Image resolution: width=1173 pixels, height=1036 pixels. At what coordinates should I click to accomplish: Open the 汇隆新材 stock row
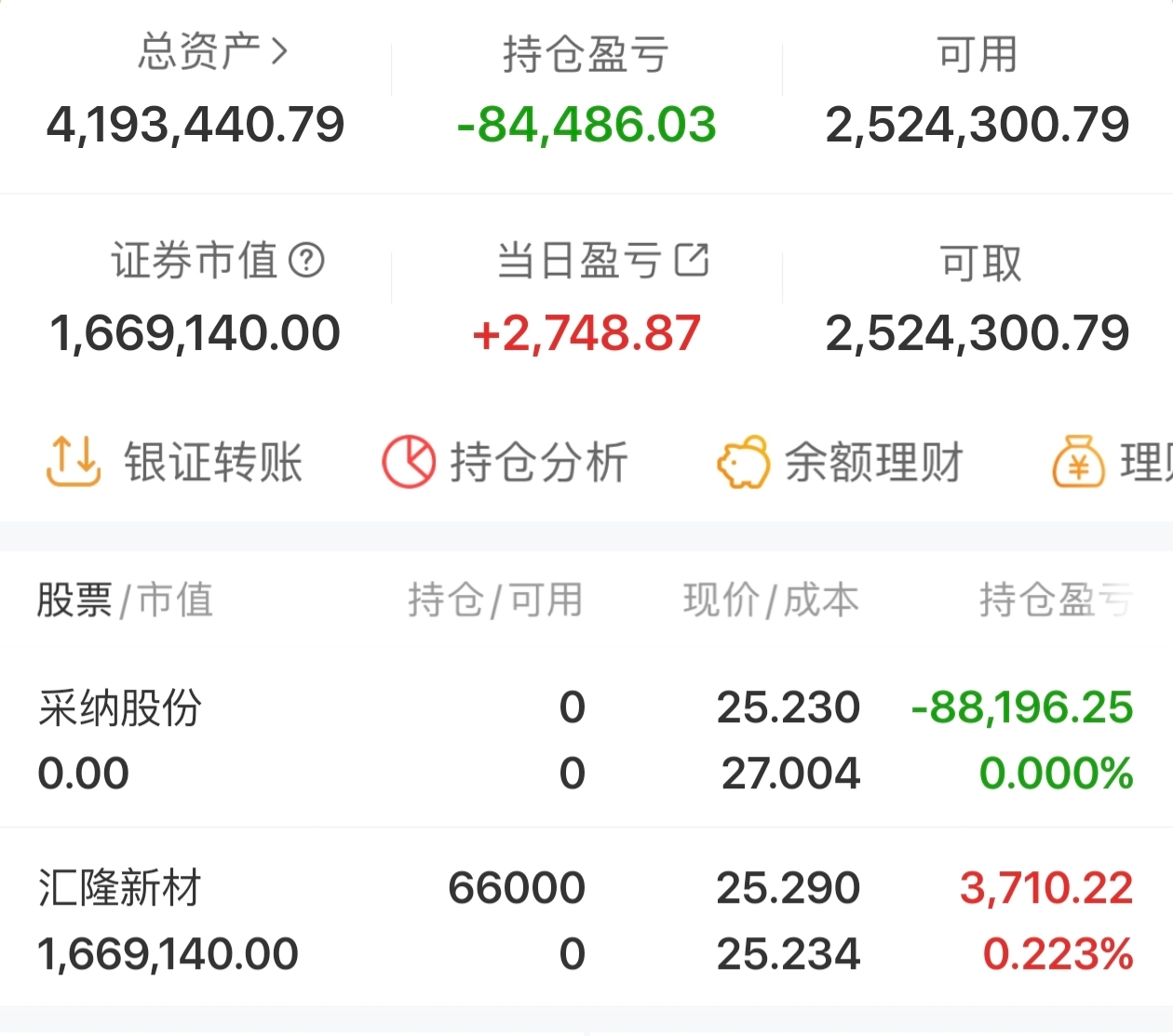tap(586, 920)
